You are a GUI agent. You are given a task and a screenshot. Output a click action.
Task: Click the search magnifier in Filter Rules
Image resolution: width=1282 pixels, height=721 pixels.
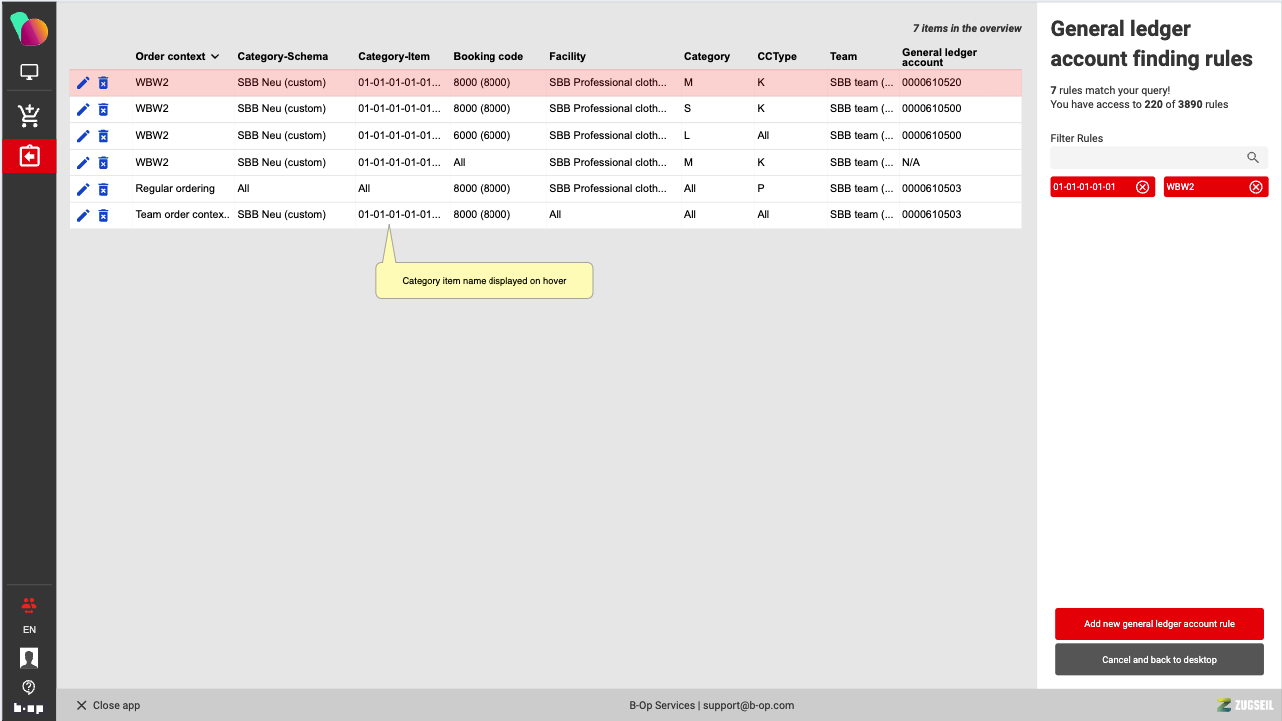pos(1252,158)
